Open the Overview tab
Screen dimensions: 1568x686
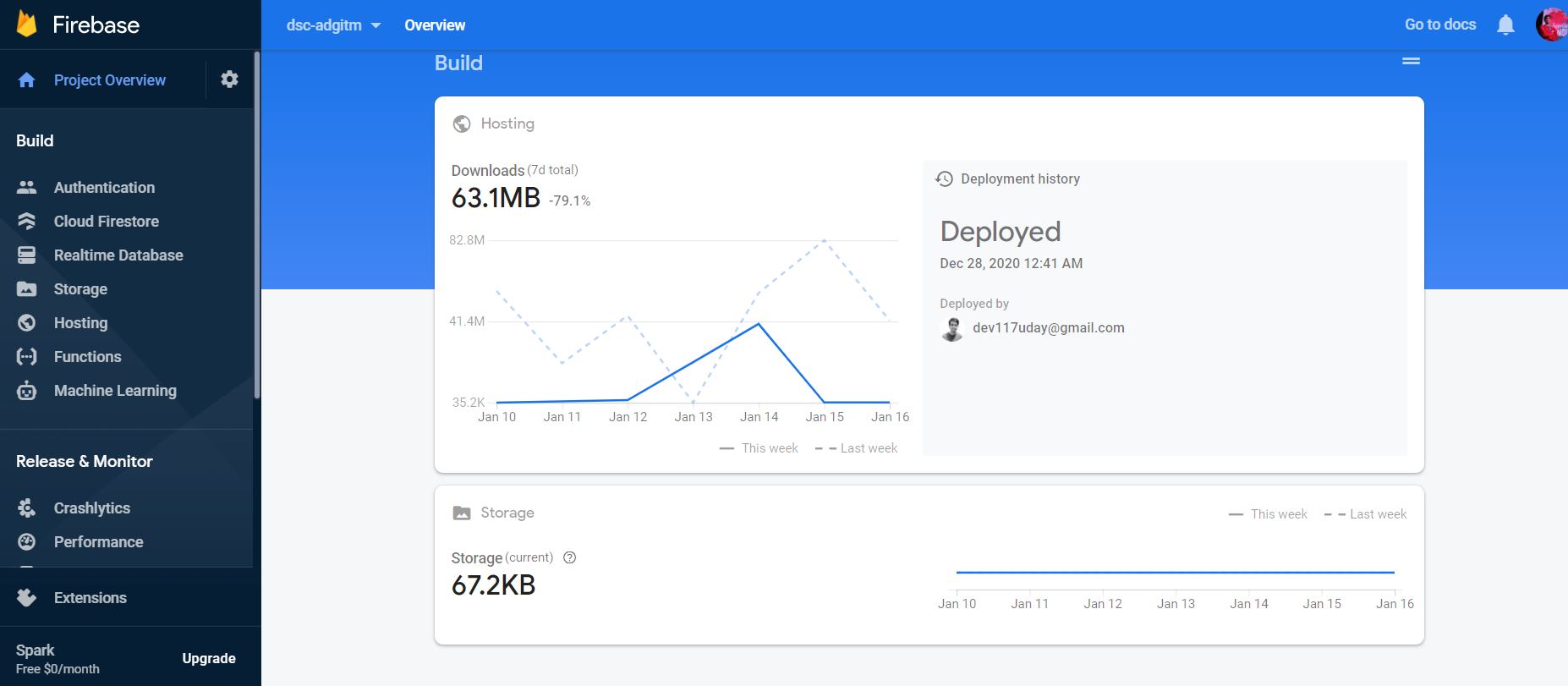click(435, 25)
